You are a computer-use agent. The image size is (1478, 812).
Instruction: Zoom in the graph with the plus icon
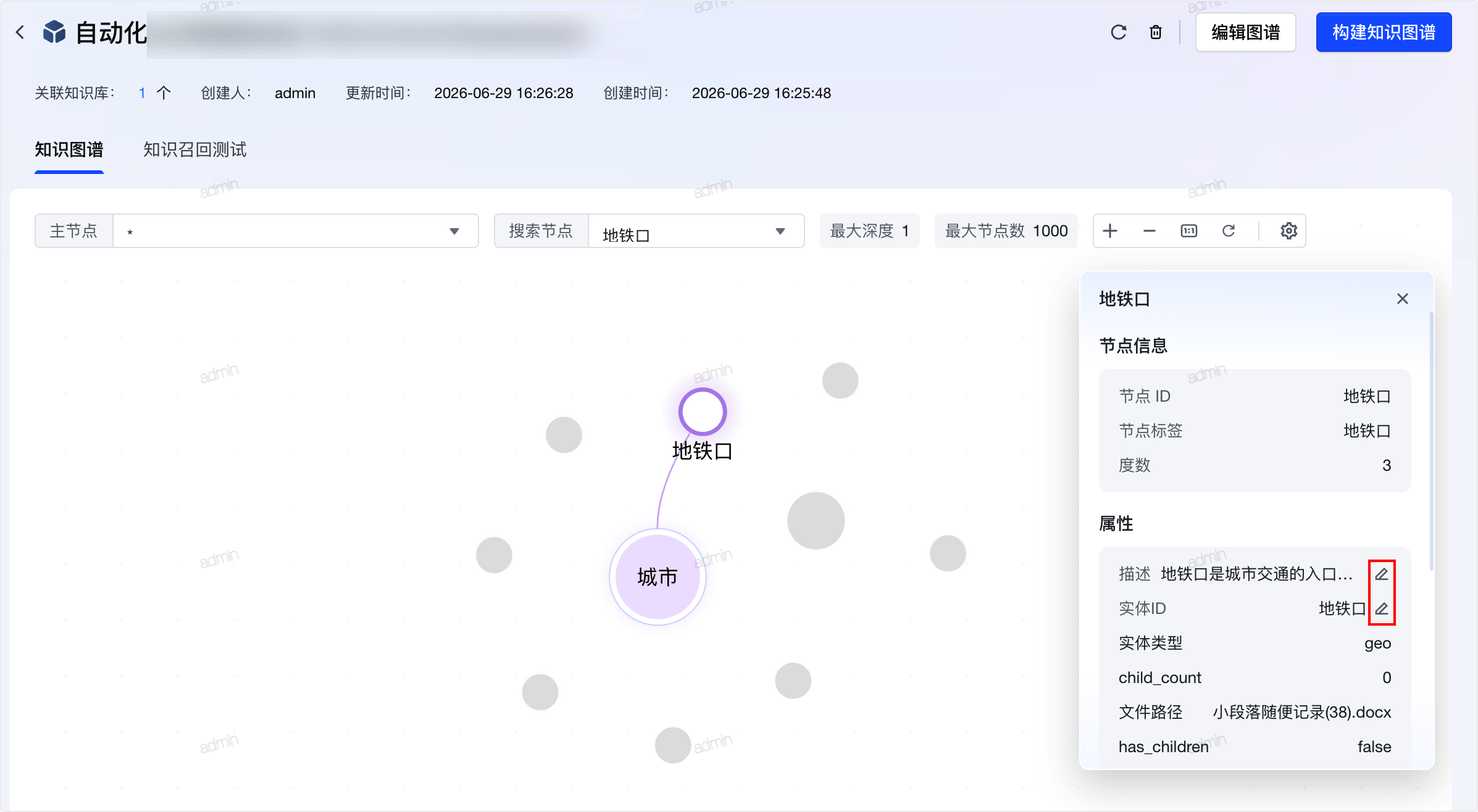coord(1110,231)
